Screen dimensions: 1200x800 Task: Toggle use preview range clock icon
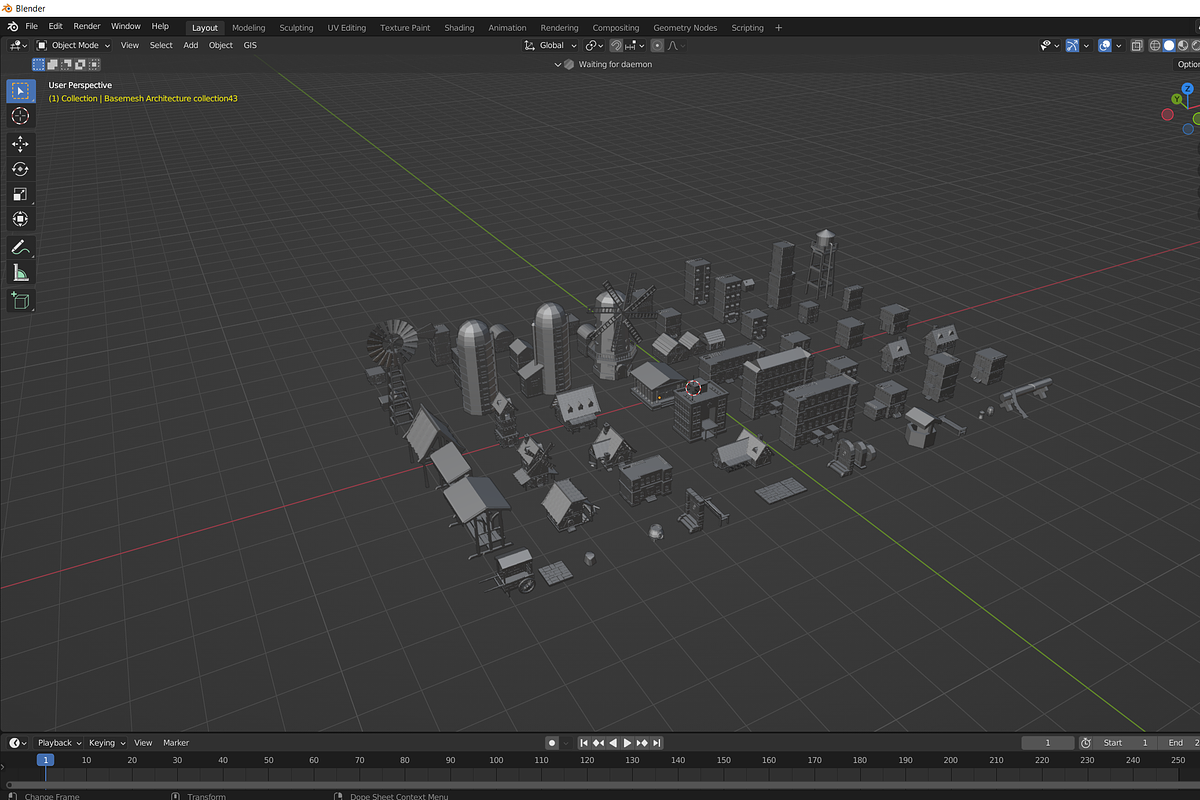(x=1086, y=743)
